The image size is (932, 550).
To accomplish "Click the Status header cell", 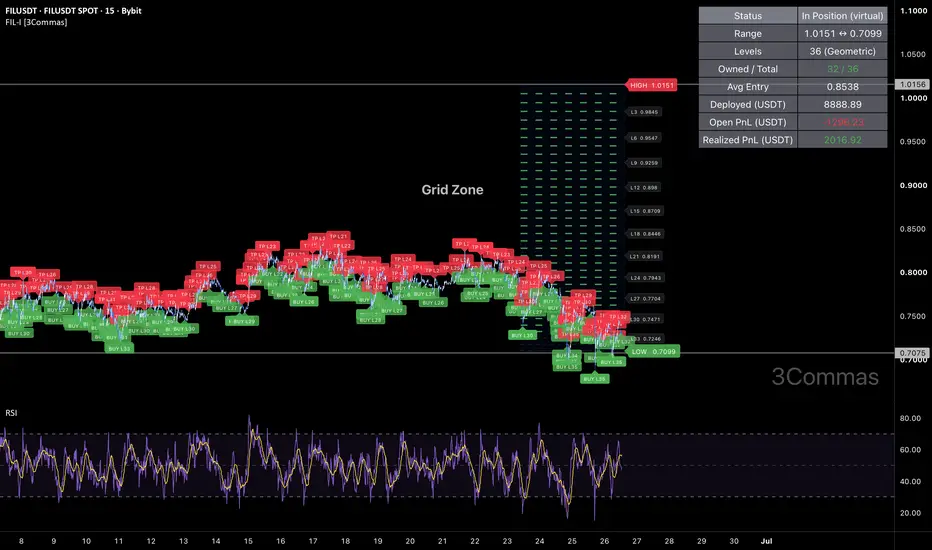I will point(748,15).
